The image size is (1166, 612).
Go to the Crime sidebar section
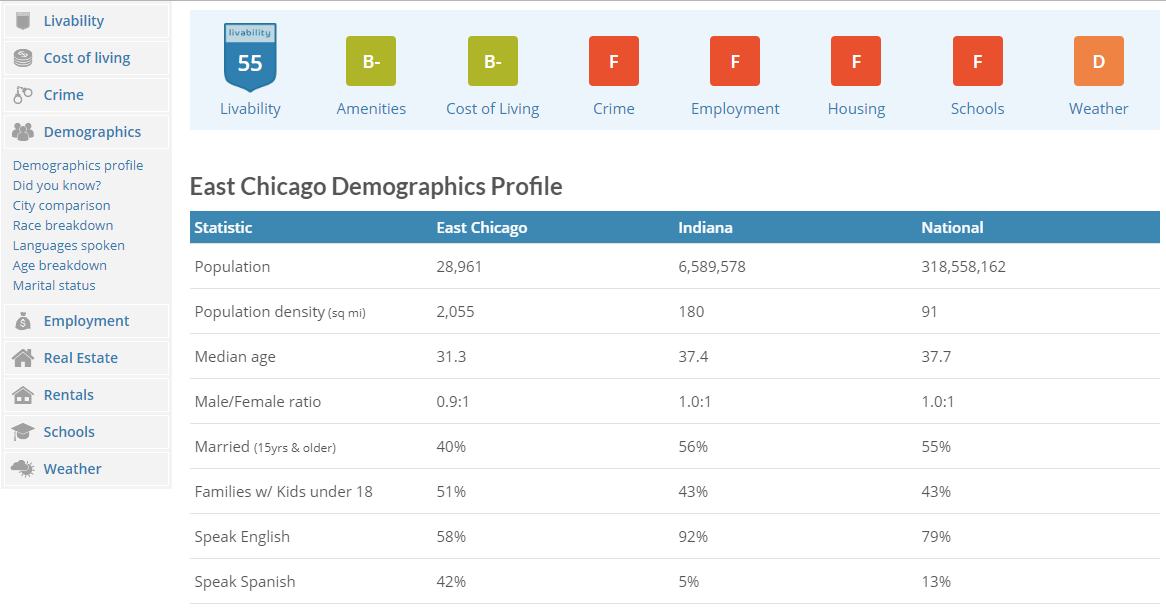click(86, 94)
